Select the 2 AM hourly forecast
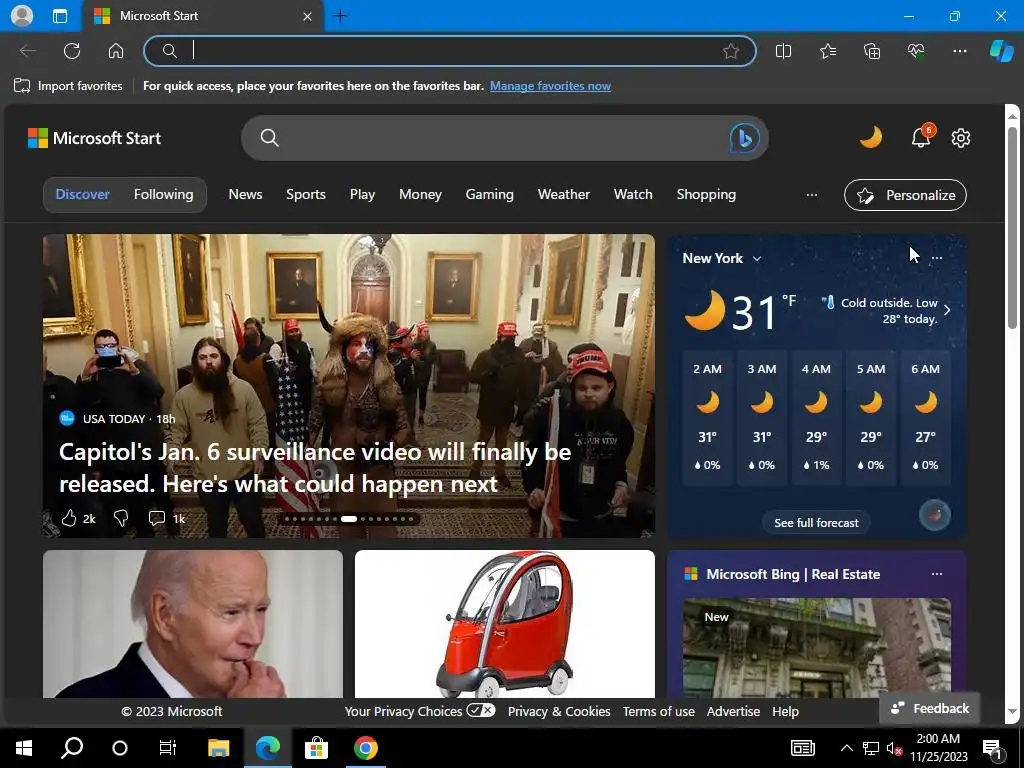 [x=707, y=417]
